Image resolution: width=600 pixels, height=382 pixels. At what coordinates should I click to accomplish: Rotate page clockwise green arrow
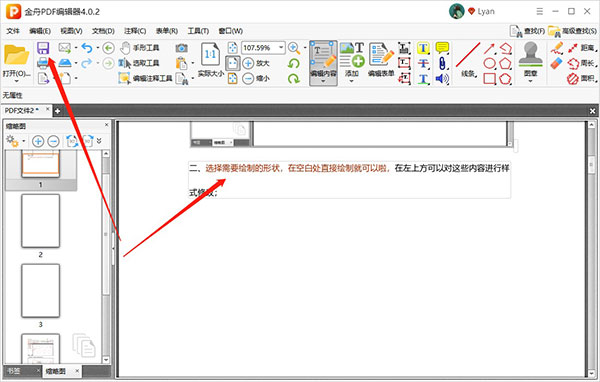click(294, 78)
